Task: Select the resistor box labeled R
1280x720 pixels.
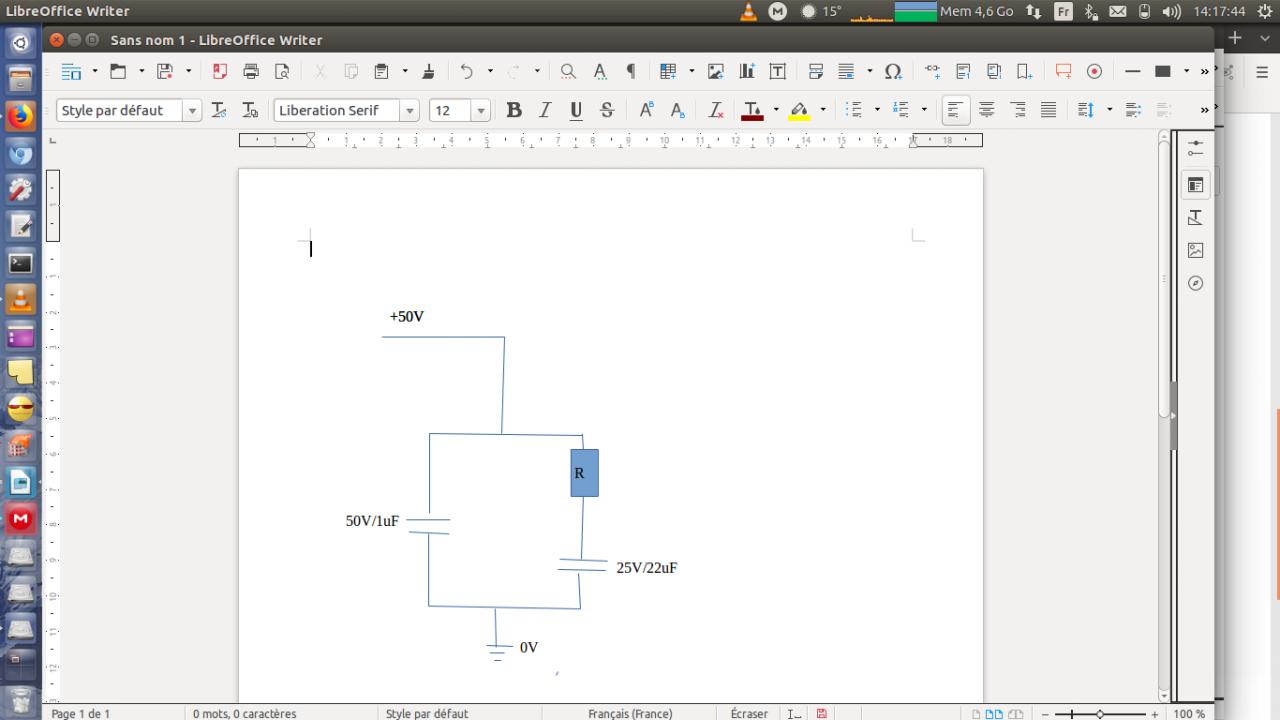Action: (x=584, y=473)
